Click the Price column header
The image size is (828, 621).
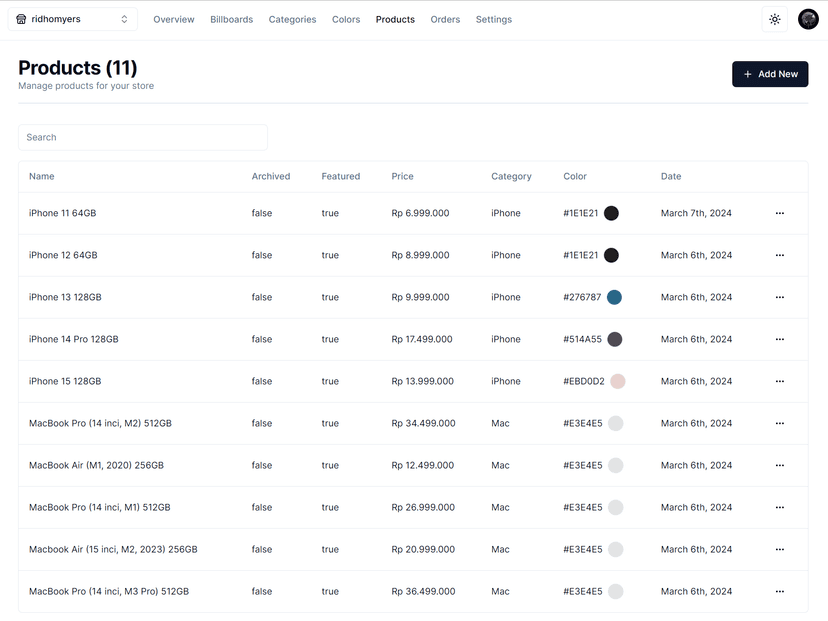click(x=402, y=176)
